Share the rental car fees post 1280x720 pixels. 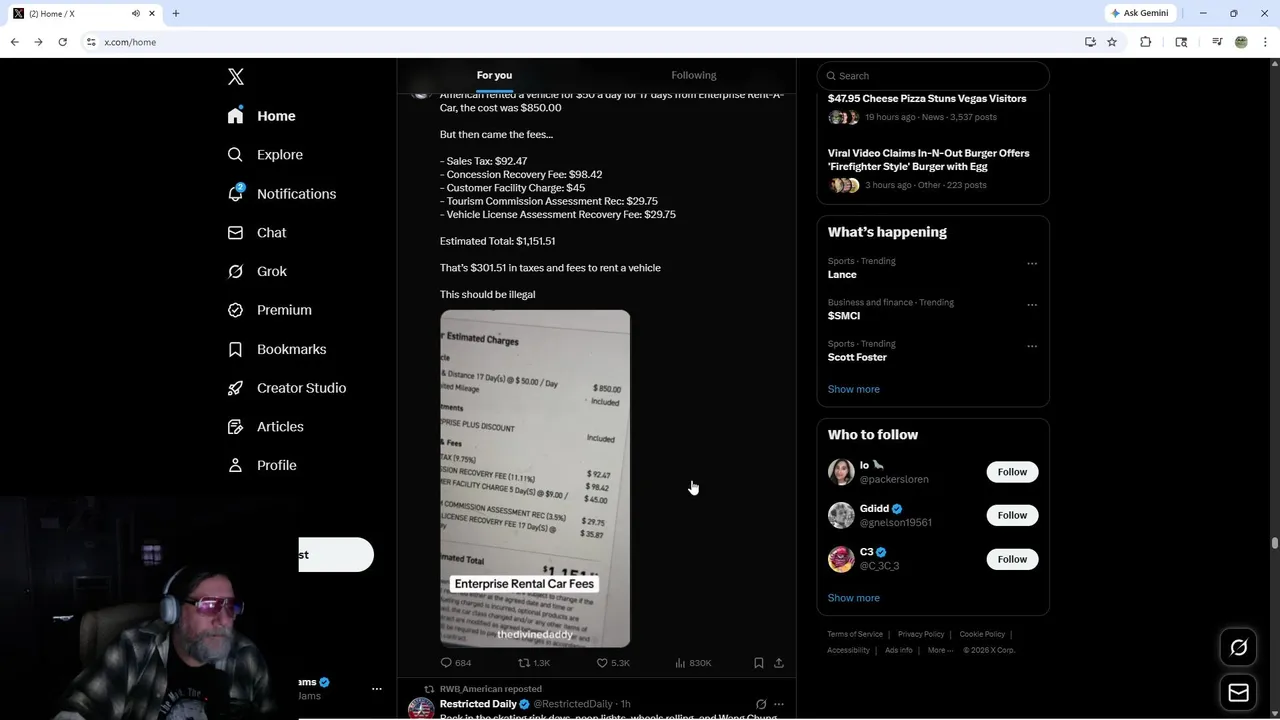click(779, 663)
